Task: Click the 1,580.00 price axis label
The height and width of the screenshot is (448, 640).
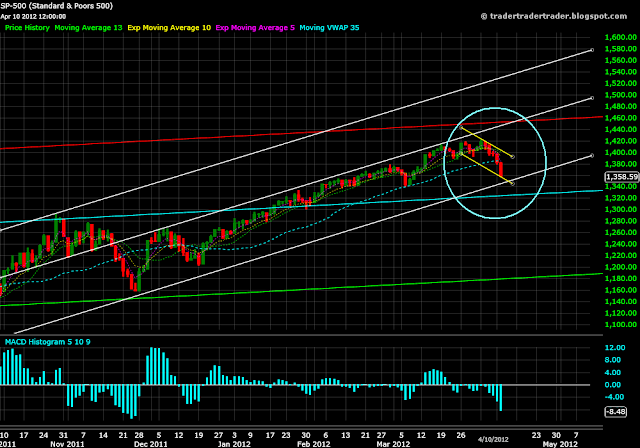Action: pos(620,49)
